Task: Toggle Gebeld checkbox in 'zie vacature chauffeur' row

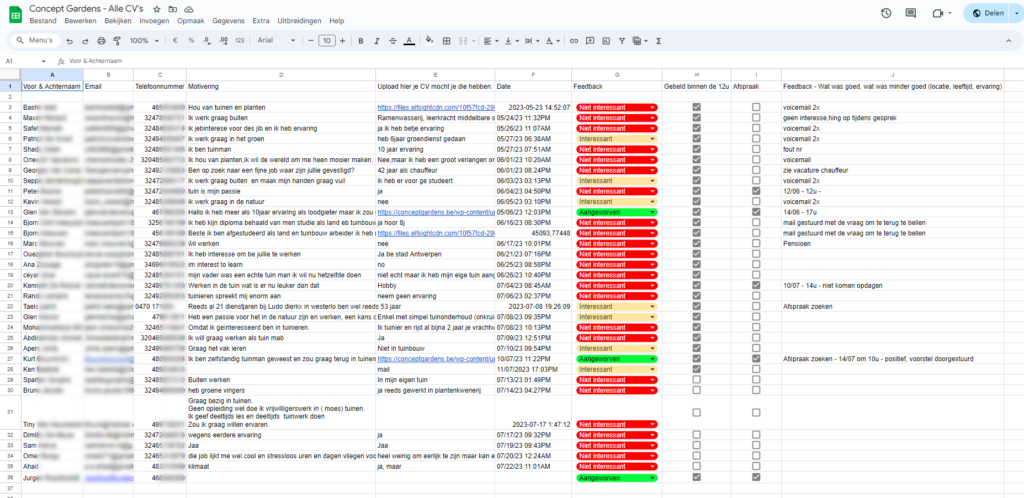Action: tap(697, 170)
